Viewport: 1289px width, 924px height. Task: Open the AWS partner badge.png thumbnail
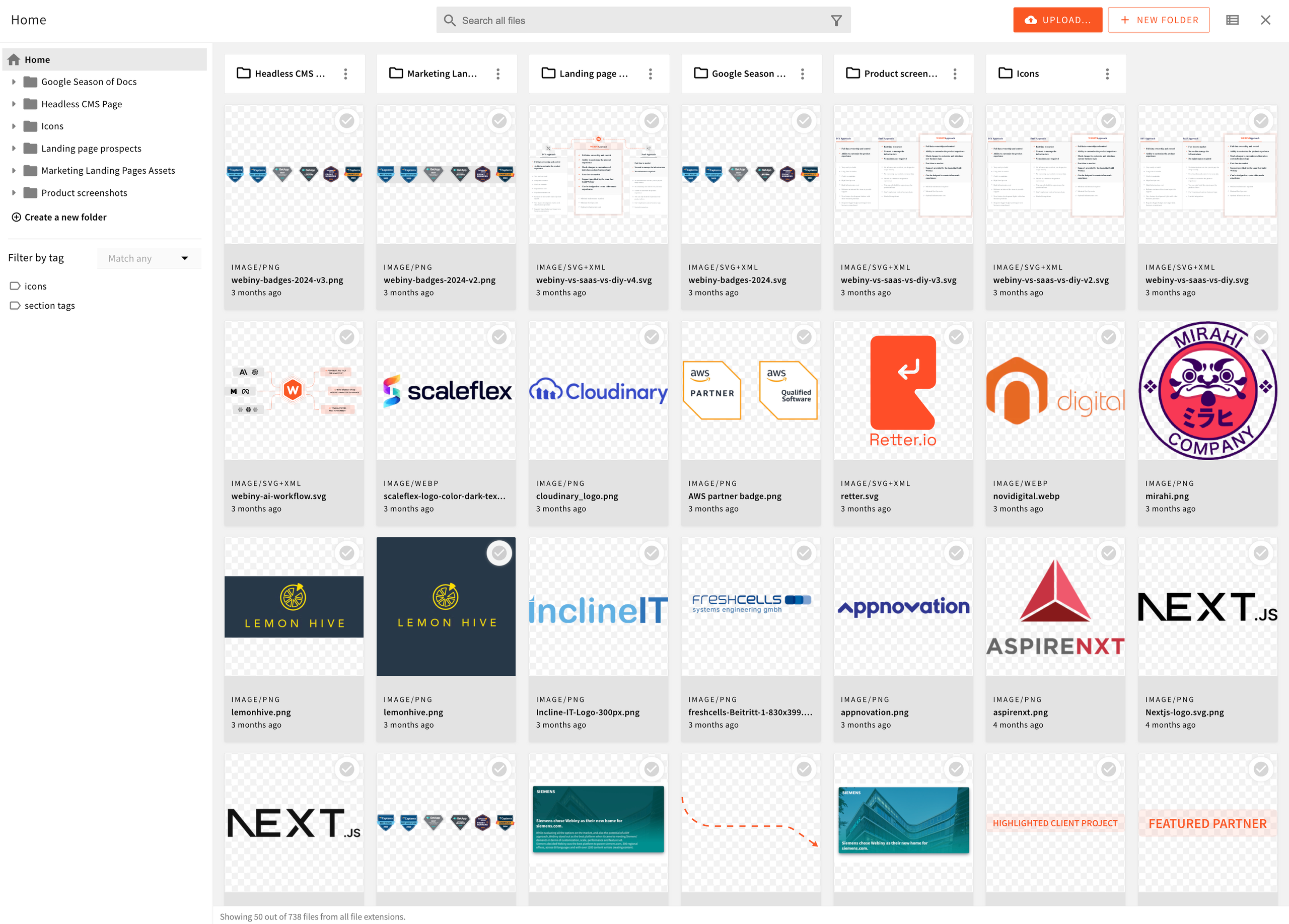click(x=751, y=391)
